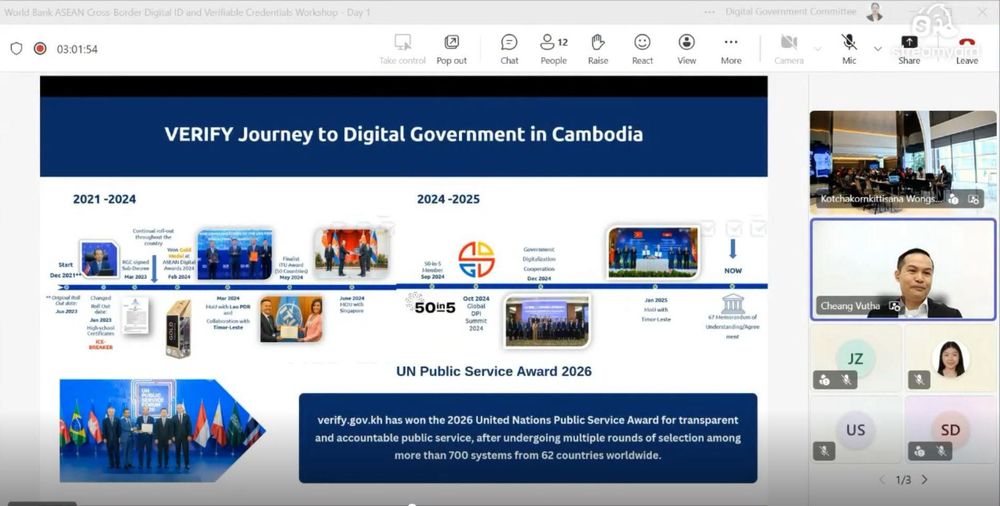Click the Share screen button
The height and width of the screenshot is (506, 1000).
[x=909, y=49]
